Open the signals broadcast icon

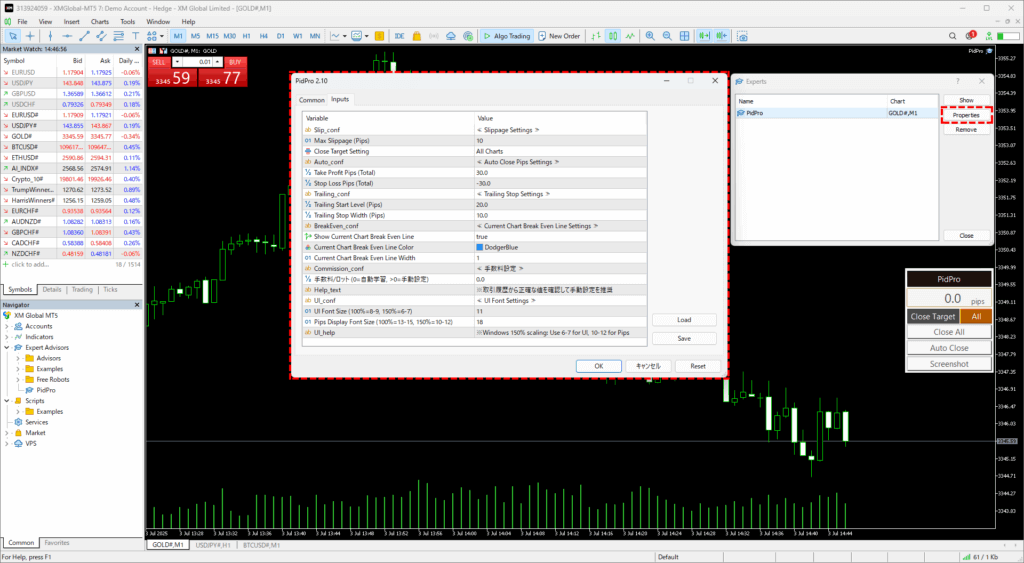(434, 36)
